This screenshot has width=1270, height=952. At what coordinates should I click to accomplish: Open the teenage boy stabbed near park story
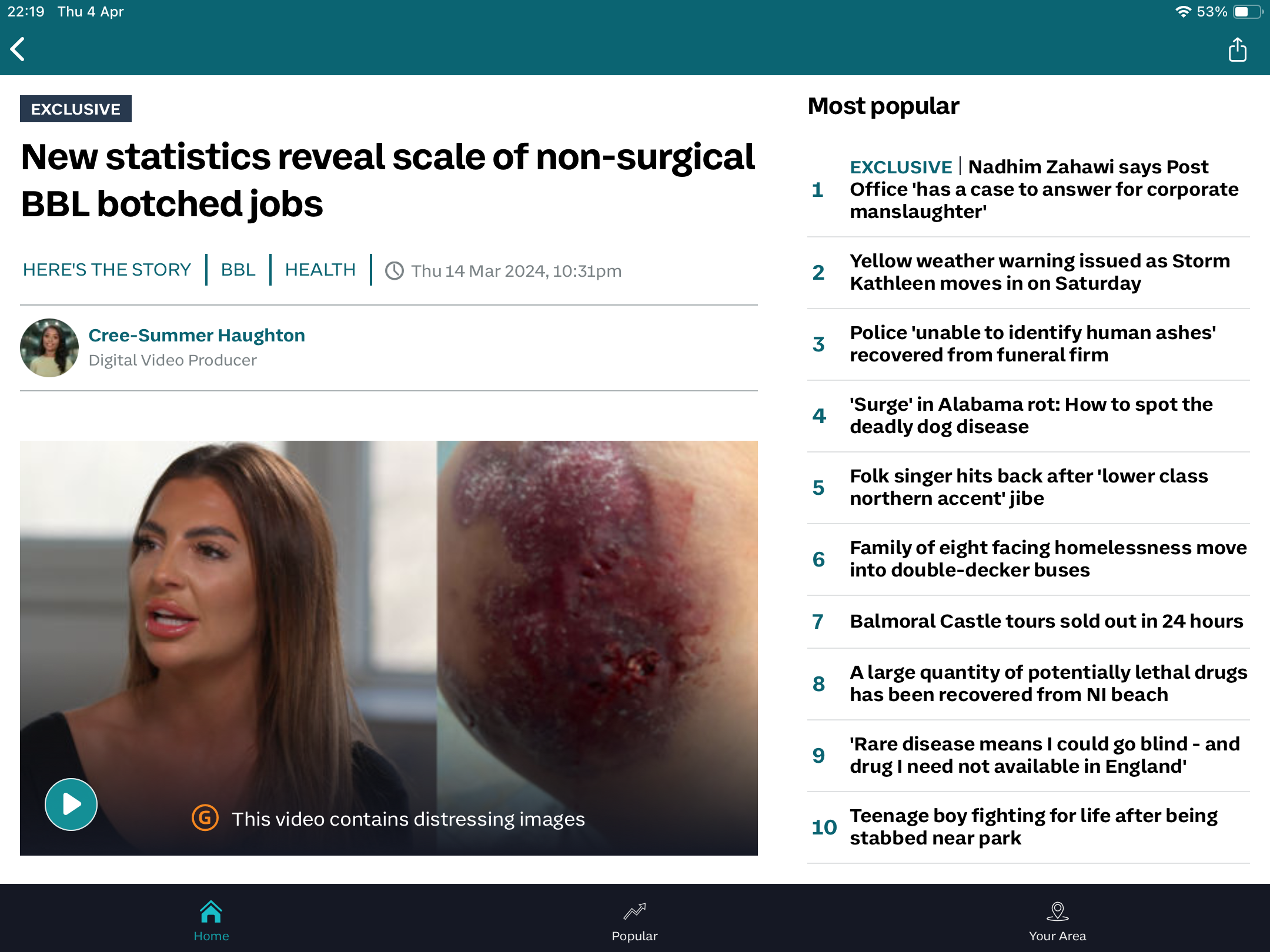[x=1028, y=827]
